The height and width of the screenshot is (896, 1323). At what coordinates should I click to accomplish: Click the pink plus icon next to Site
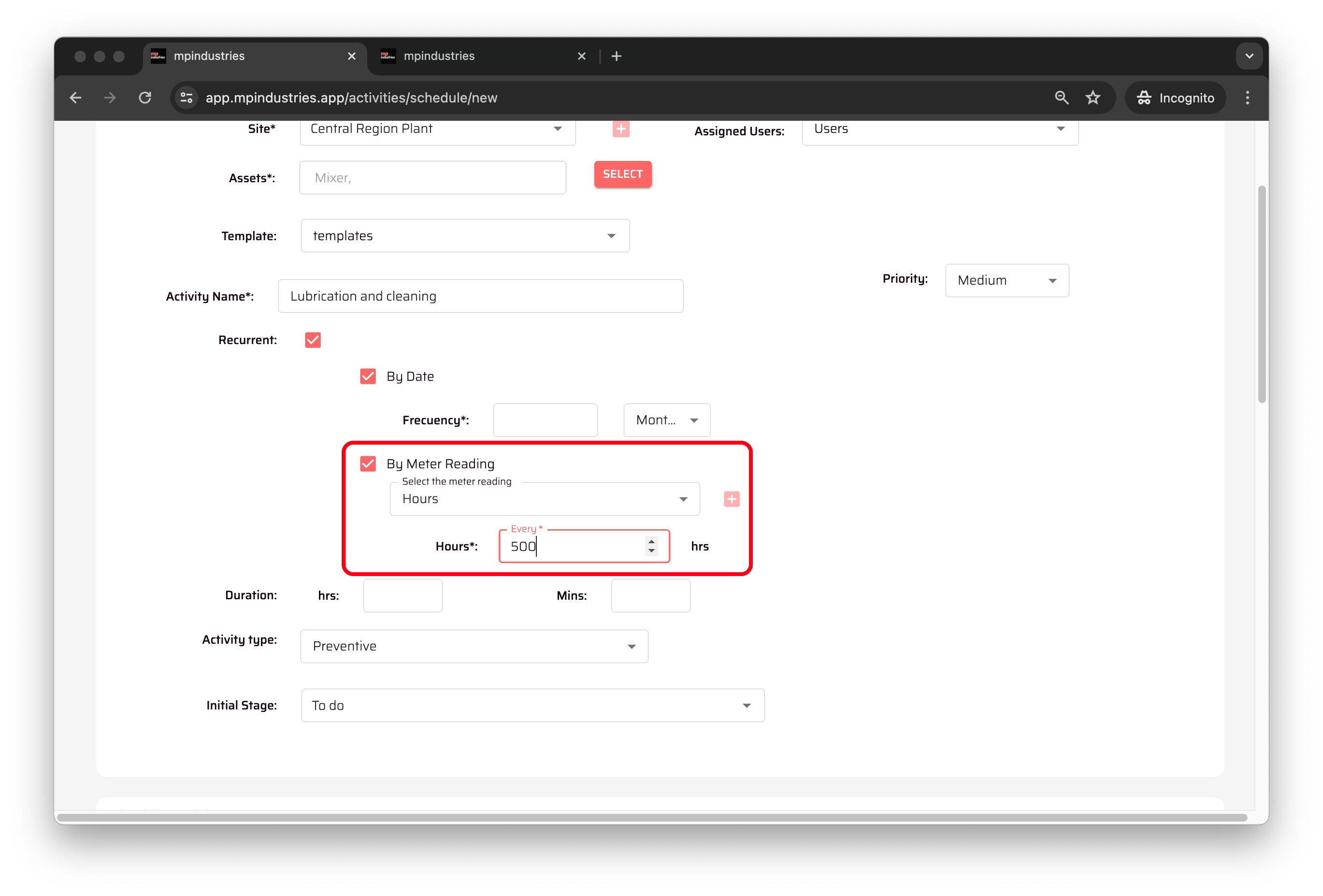pyautogui.click(x=620, y=129)
